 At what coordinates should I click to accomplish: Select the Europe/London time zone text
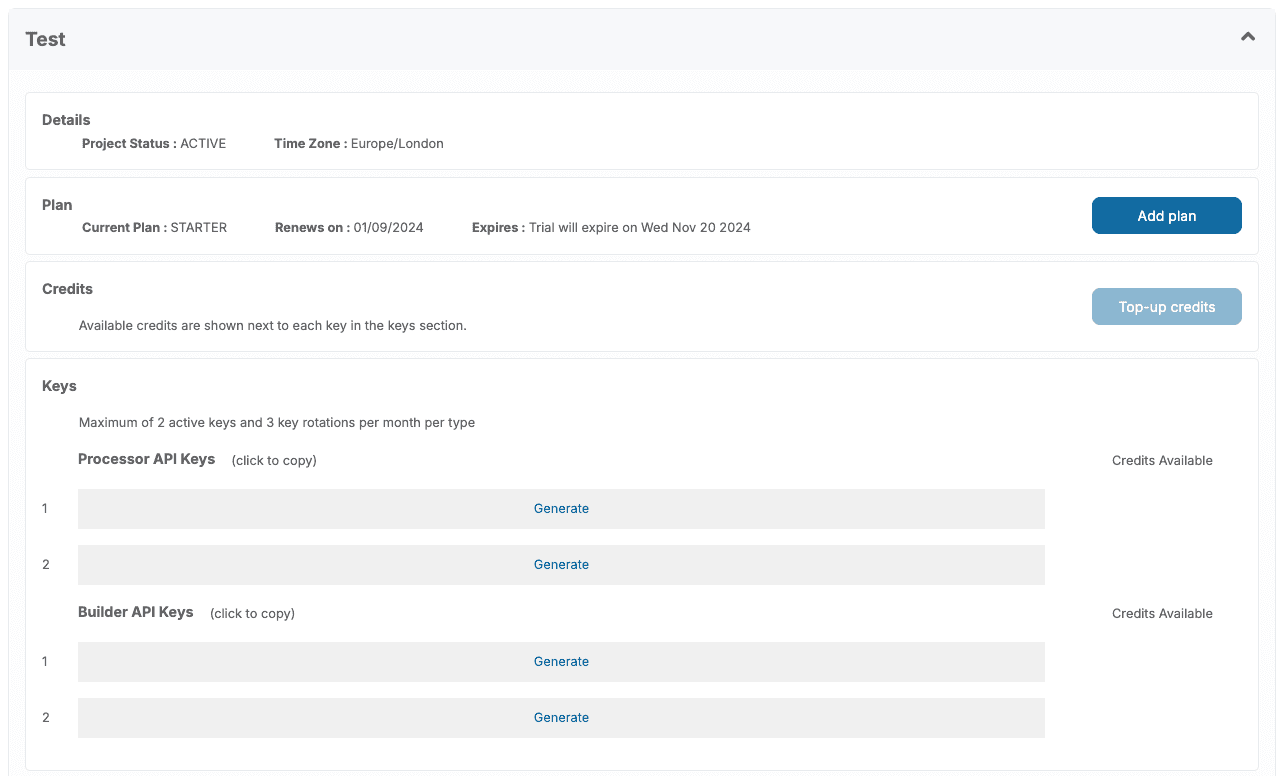point(397,144)
